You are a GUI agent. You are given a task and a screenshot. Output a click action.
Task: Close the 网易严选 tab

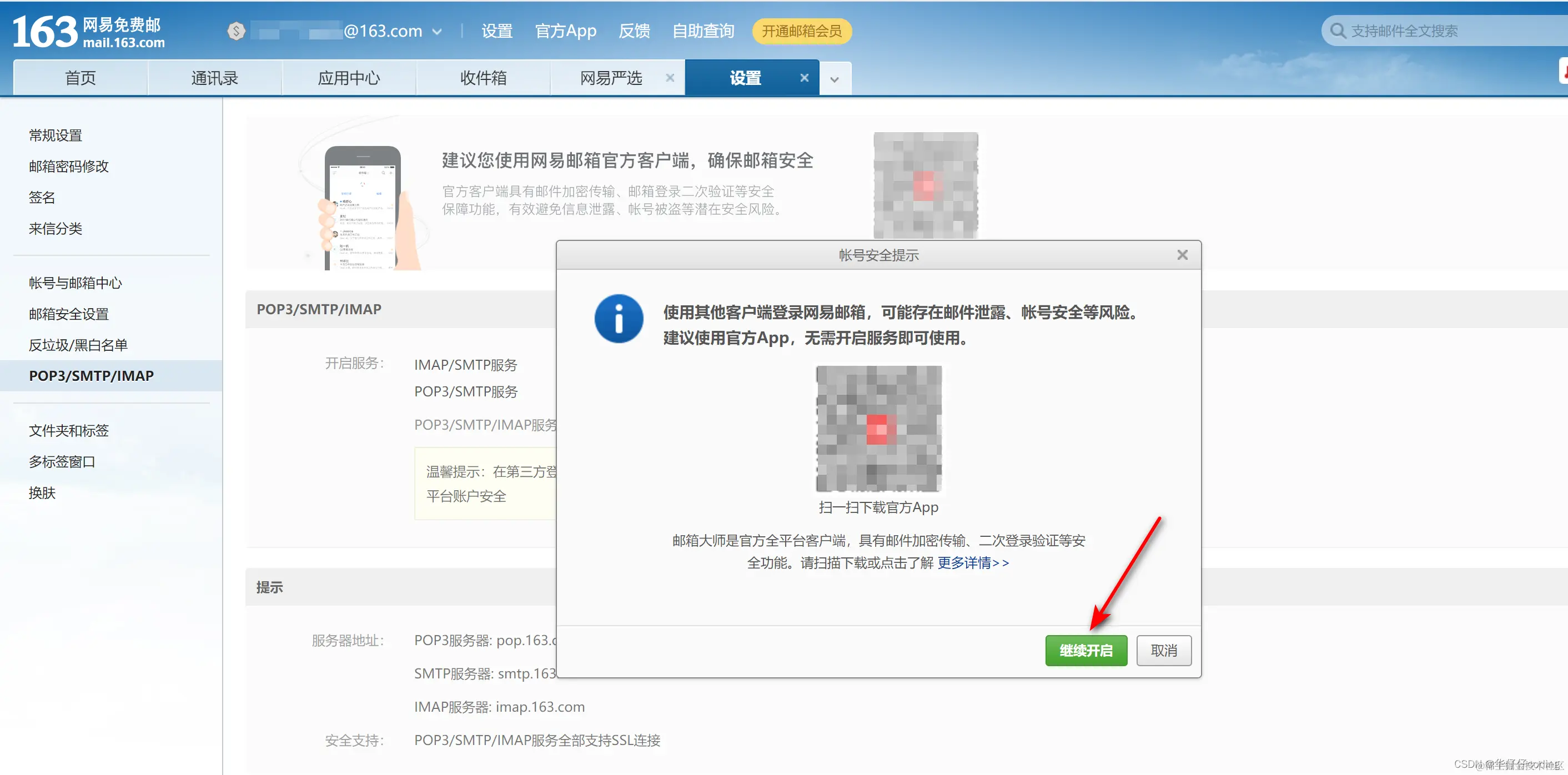click(x=670, y=78)
